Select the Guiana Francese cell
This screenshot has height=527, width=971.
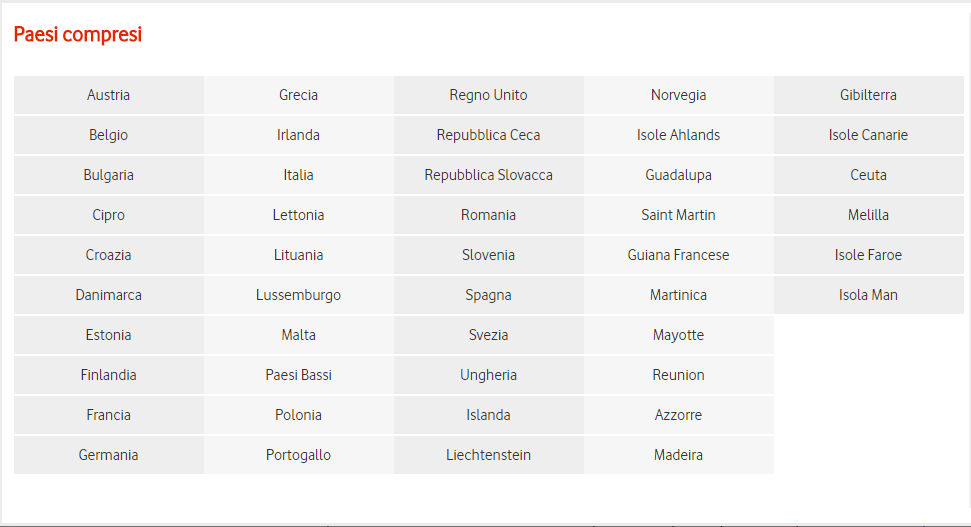coord(678,255)
